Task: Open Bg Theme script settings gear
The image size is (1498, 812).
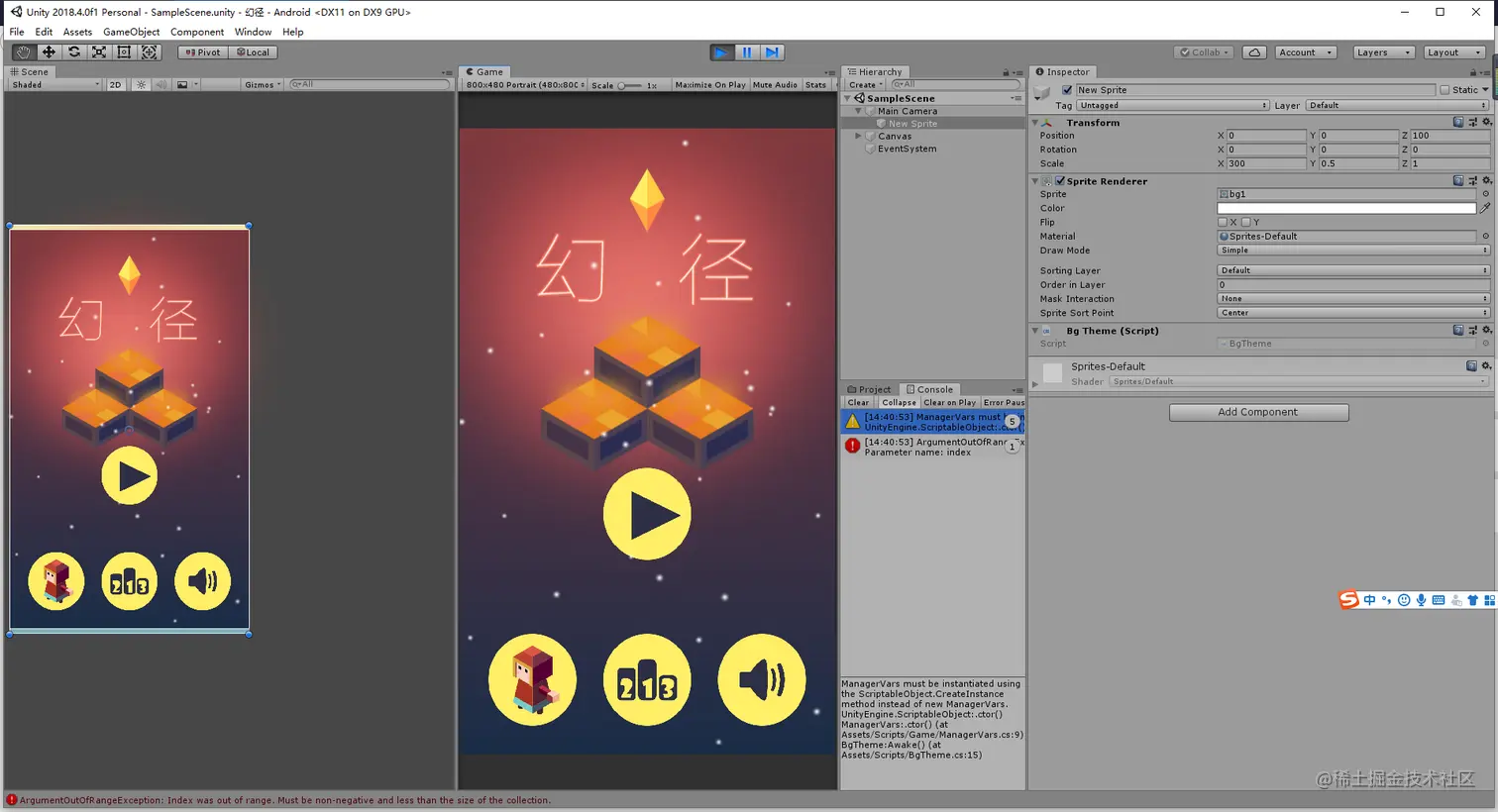Action: click(1486, 331)
